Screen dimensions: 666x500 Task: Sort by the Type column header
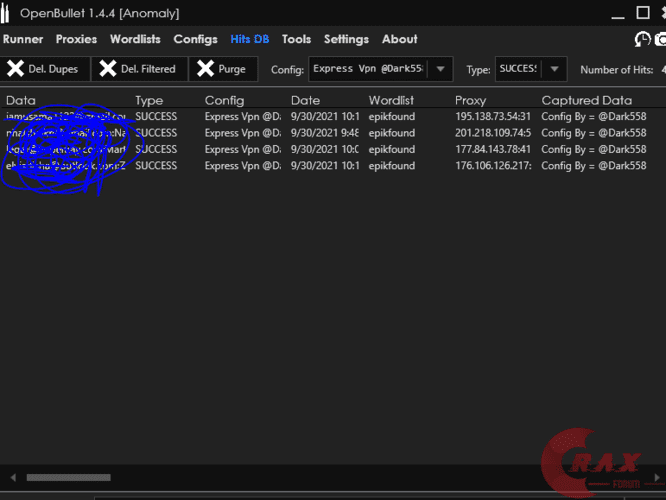(149, 100)
